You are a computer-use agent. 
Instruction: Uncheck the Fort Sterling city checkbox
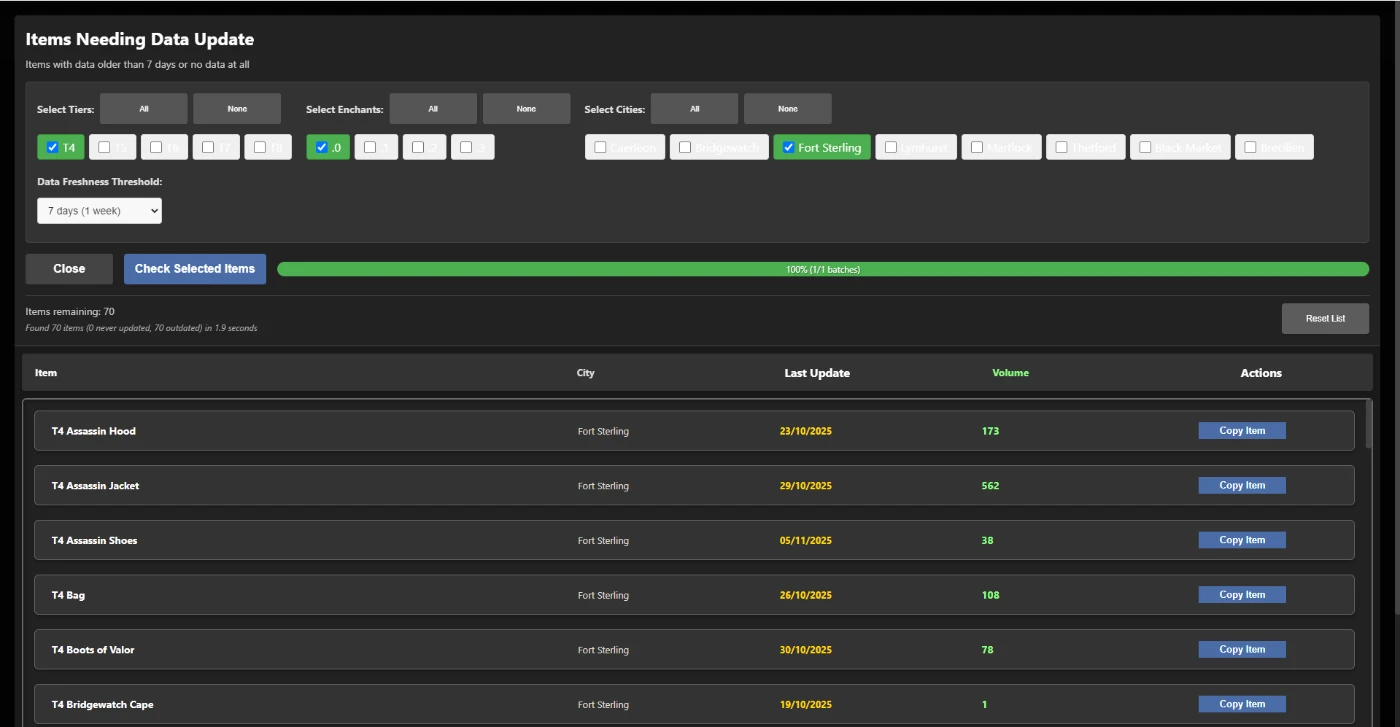click(788, 148)
